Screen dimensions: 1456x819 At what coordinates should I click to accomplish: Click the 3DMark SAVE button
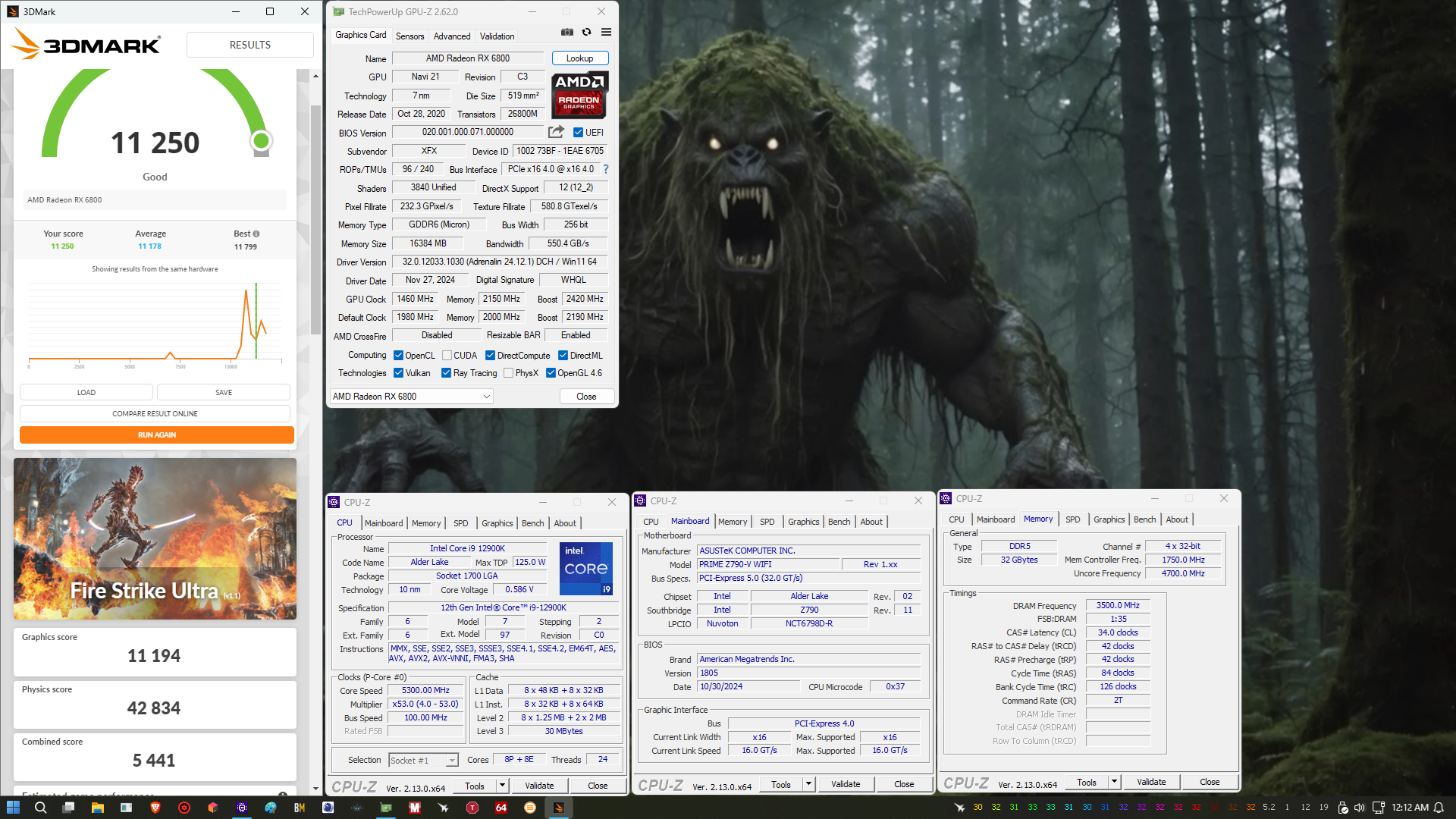click(224, 393)
